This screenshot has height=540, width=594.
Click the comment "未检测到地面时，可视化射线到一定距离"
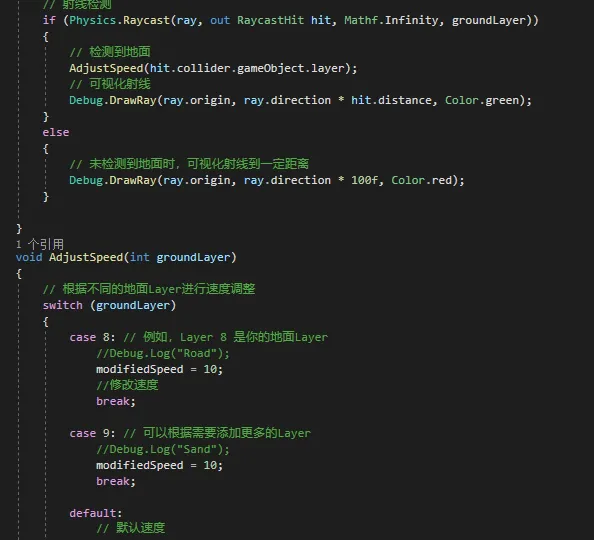[199, 164]
